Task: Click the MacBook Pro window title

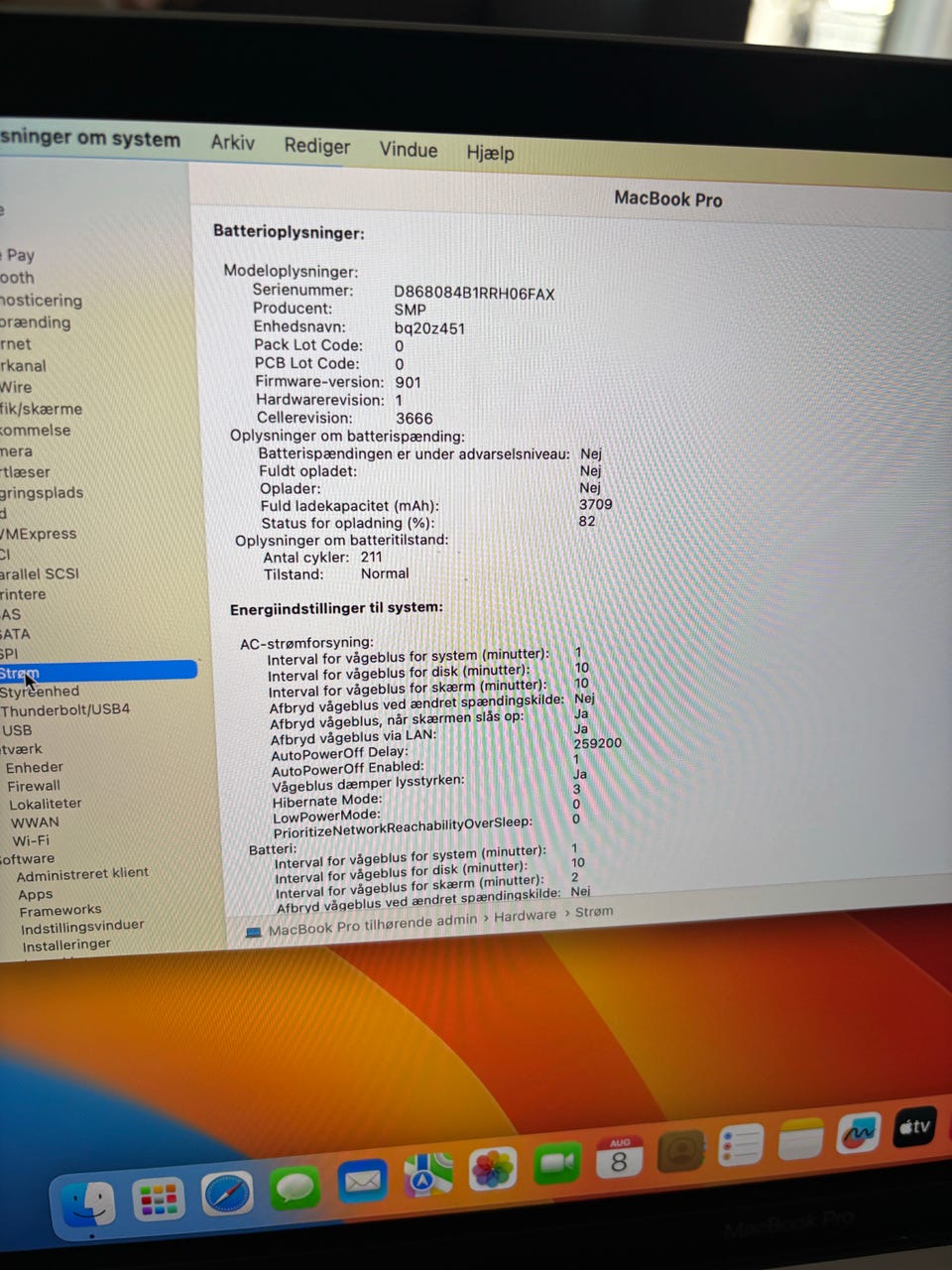Action: pyautogui.click(x=667, y=198)
